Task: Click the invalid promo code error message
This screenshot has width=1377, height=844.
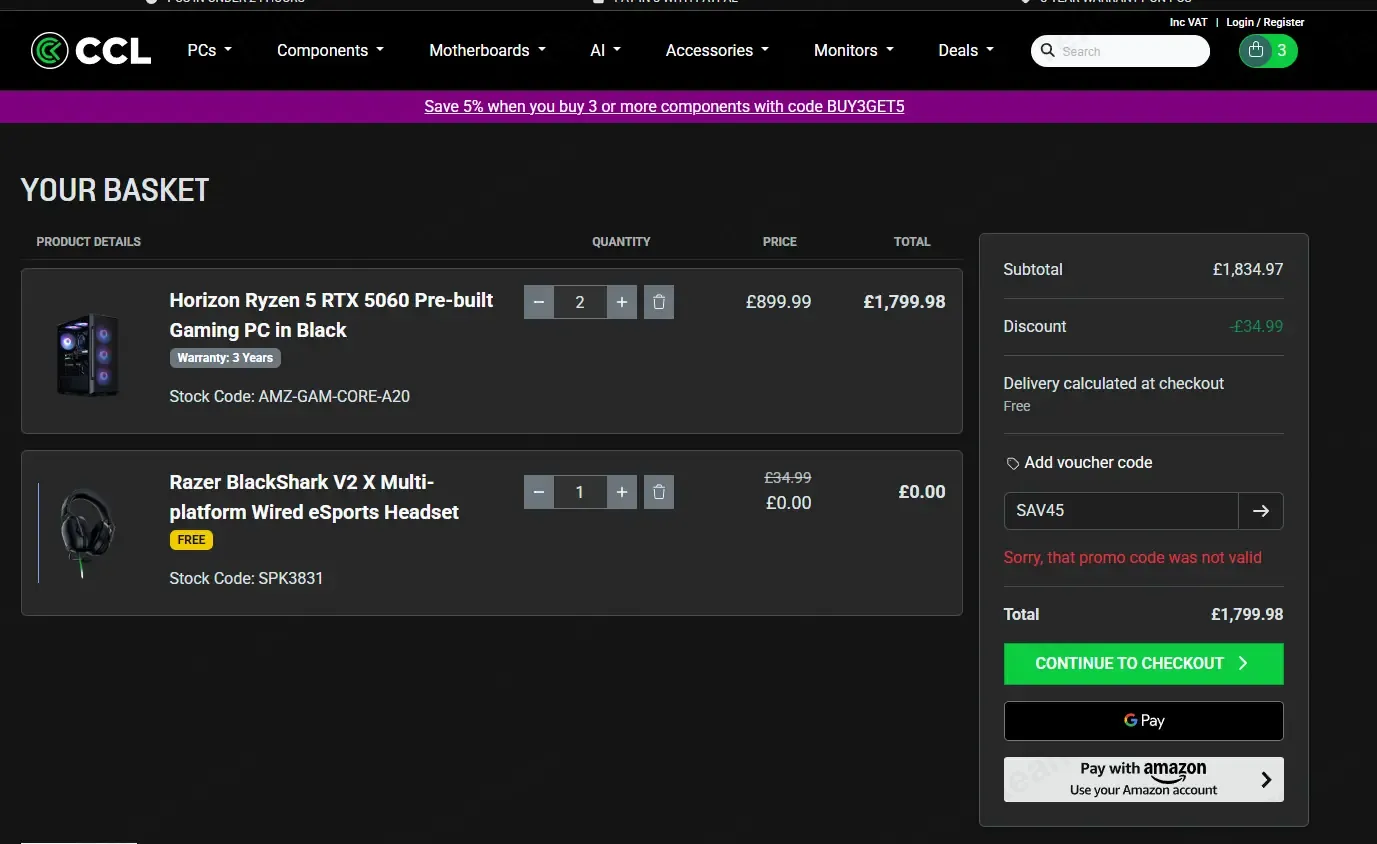Action: pos(1133,558)
